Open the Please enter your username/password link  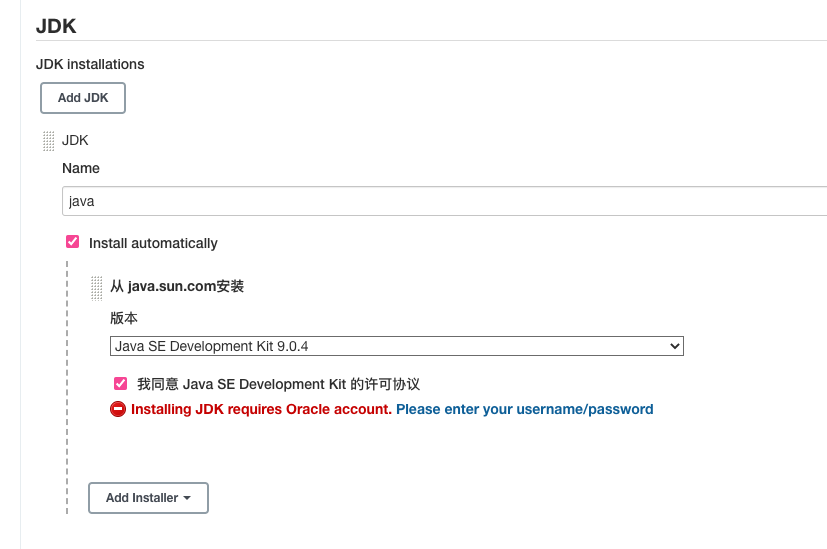tap(524, 409)
